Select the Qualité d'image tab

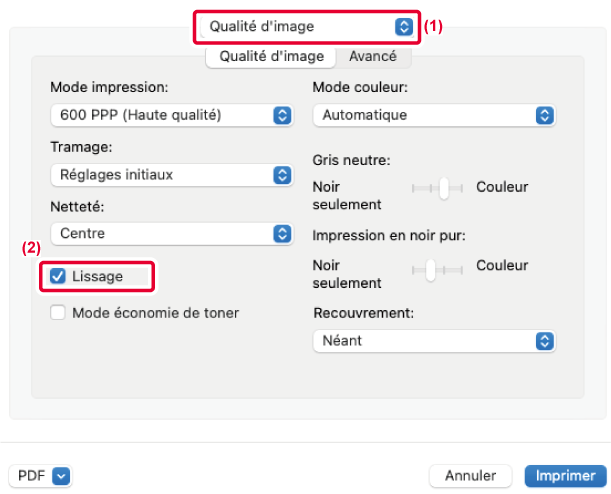point(272,57)
